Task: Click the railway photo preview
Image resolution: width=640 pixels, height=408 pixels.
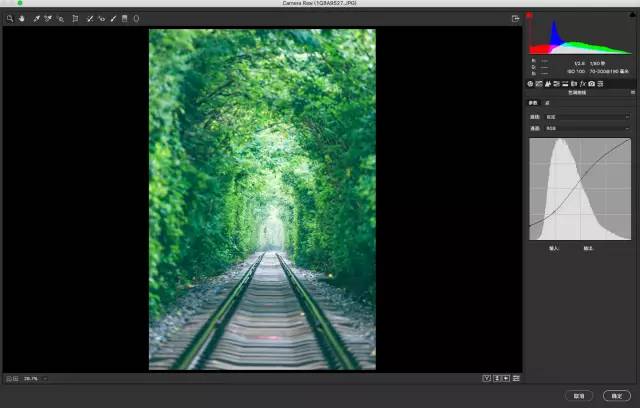Action: pyautogui.click(x=262, y=200)
